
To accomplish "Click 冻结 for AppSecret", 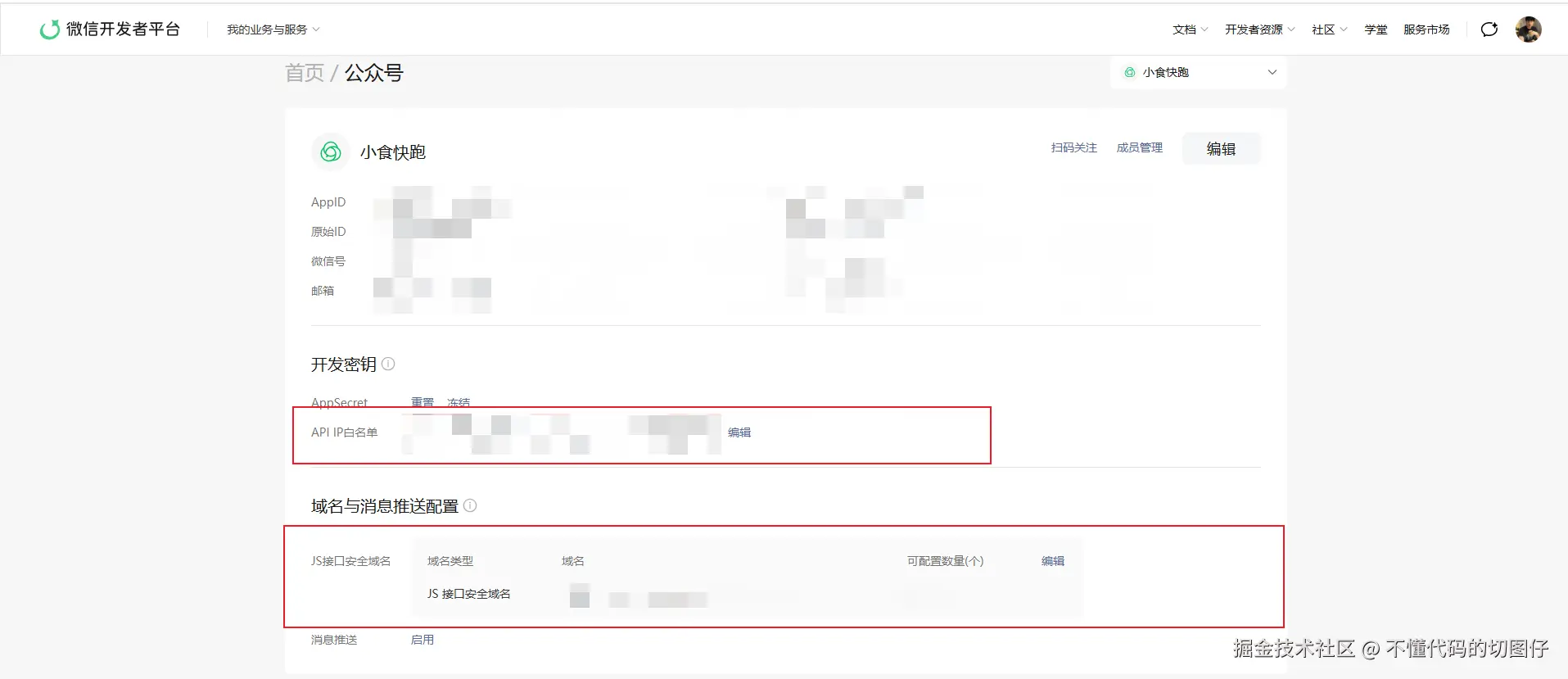I will click(x=459, y=402).
